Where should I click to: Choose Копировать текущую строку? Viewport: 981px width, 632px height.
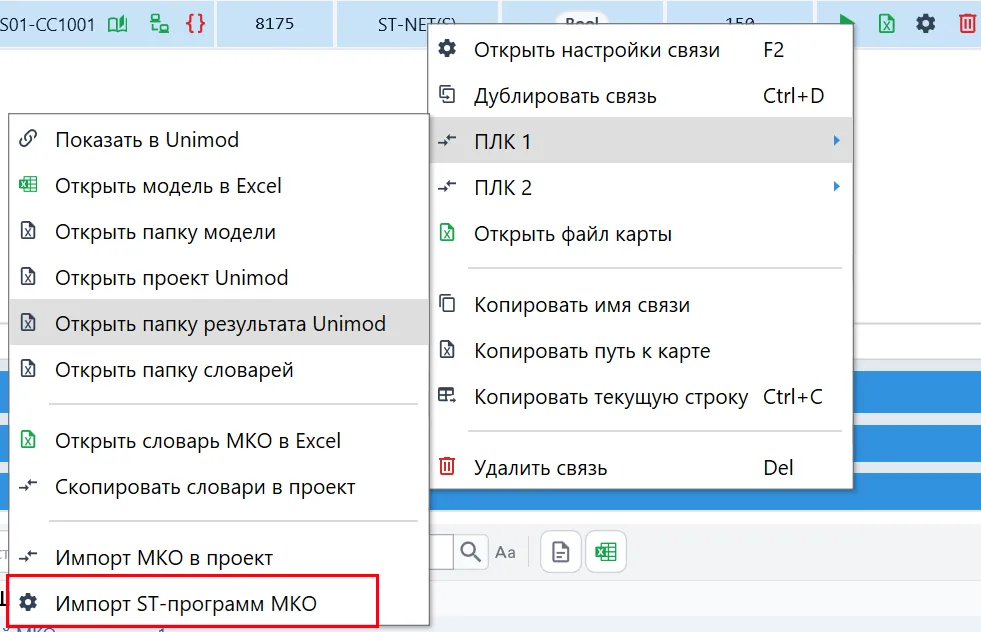click(x=641, y=396)
